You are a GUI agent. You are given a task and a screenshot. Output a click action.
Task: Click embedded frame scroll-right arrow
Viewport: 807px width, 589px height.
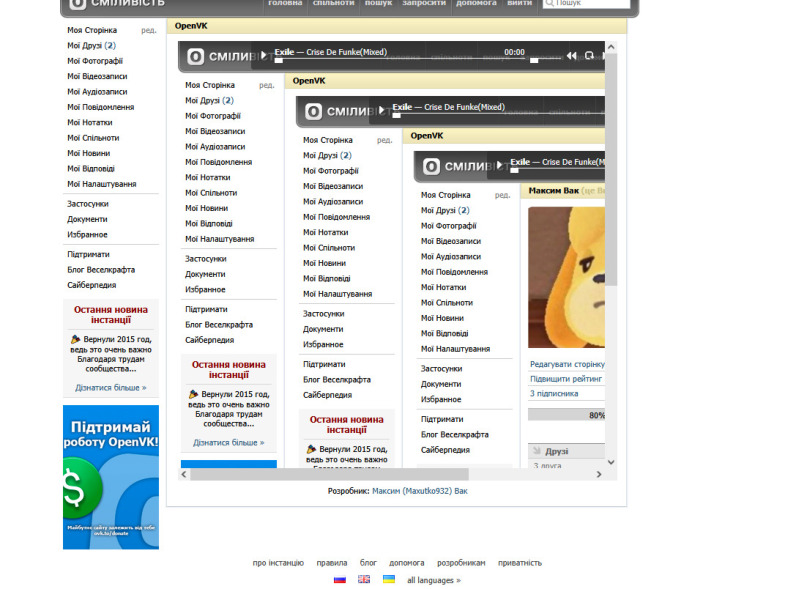[599, 474]
